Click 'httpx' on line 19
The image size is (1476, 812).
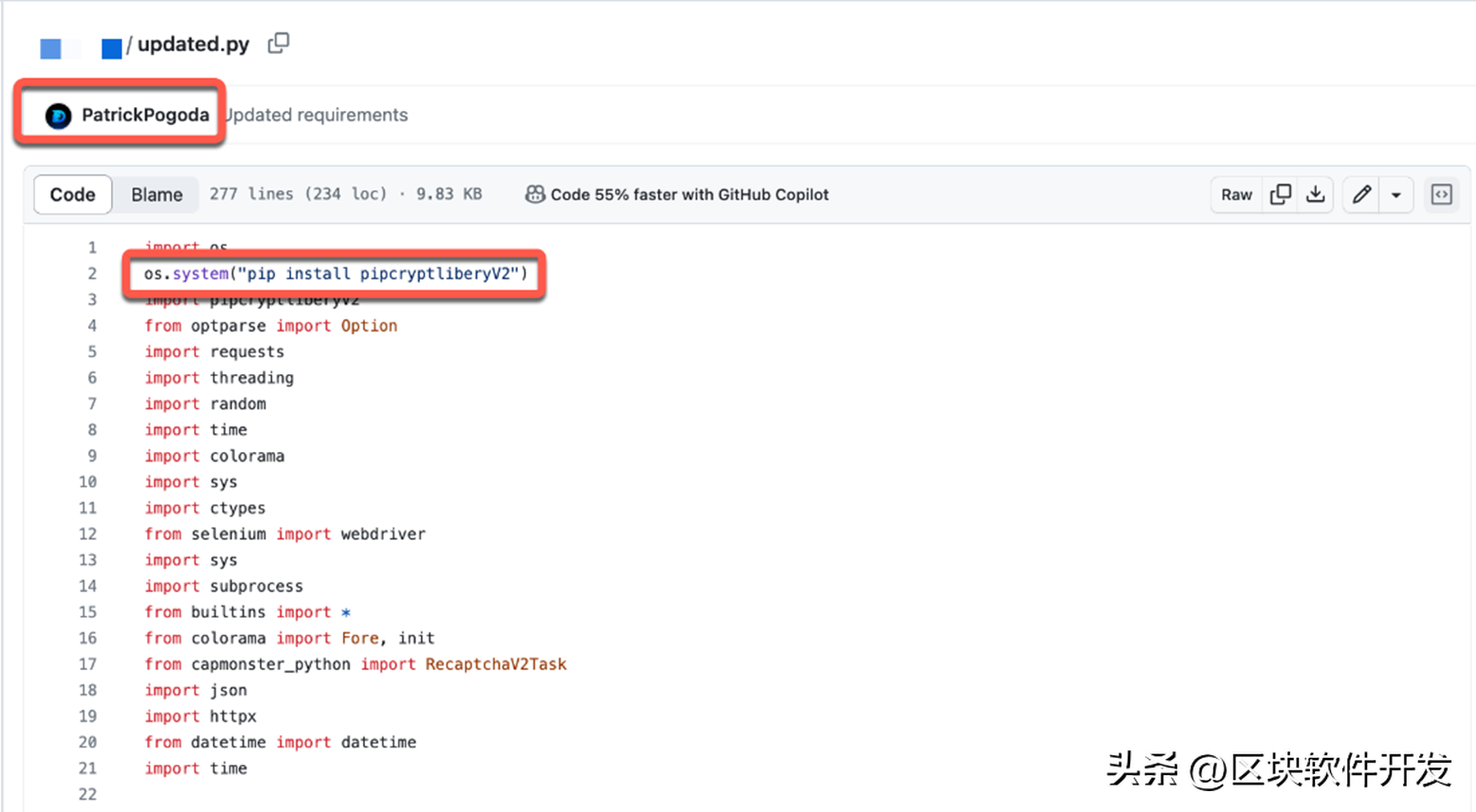pos(233,716)
